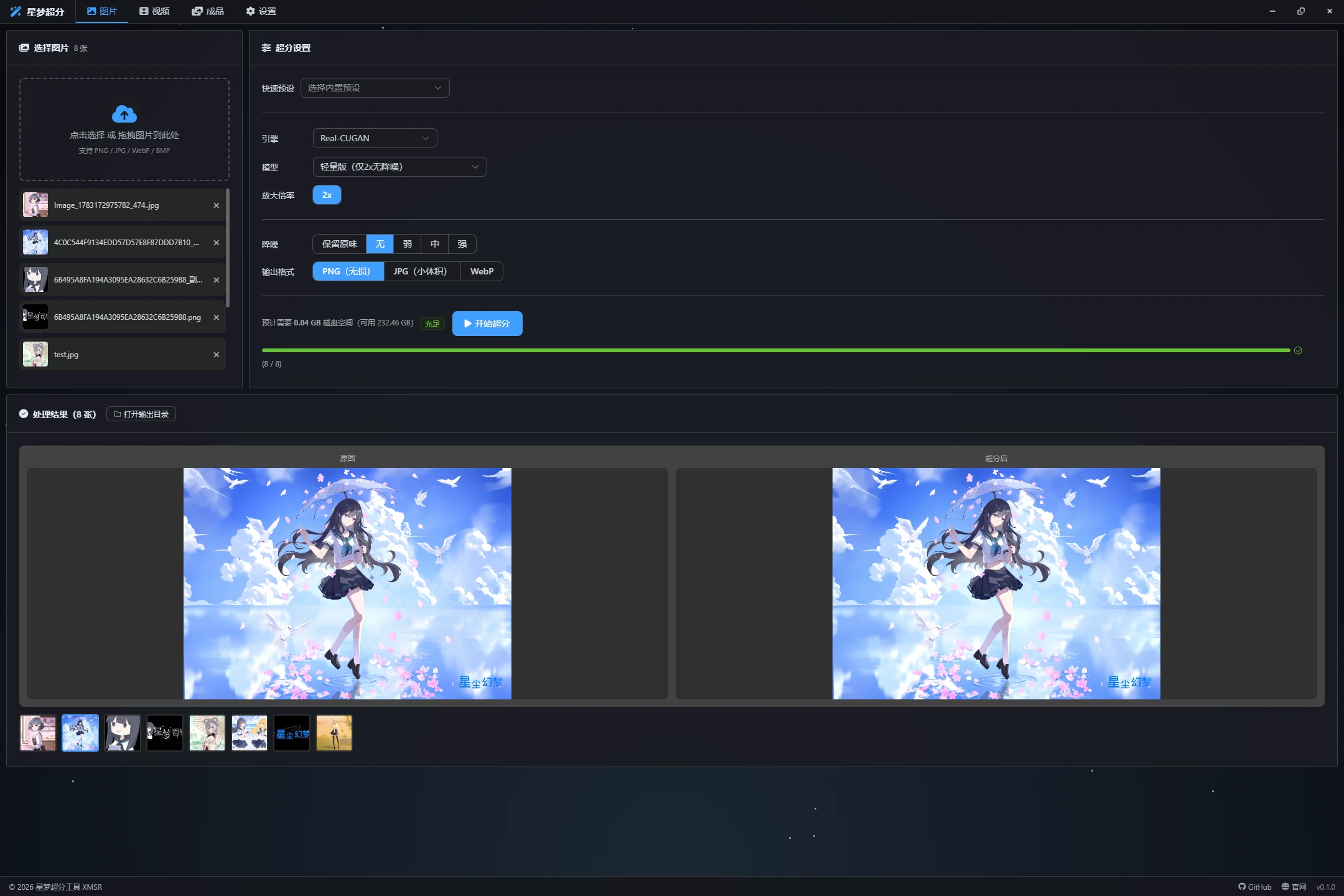
Task: Set denoise to 保留原味
Action: coord(339,244)
